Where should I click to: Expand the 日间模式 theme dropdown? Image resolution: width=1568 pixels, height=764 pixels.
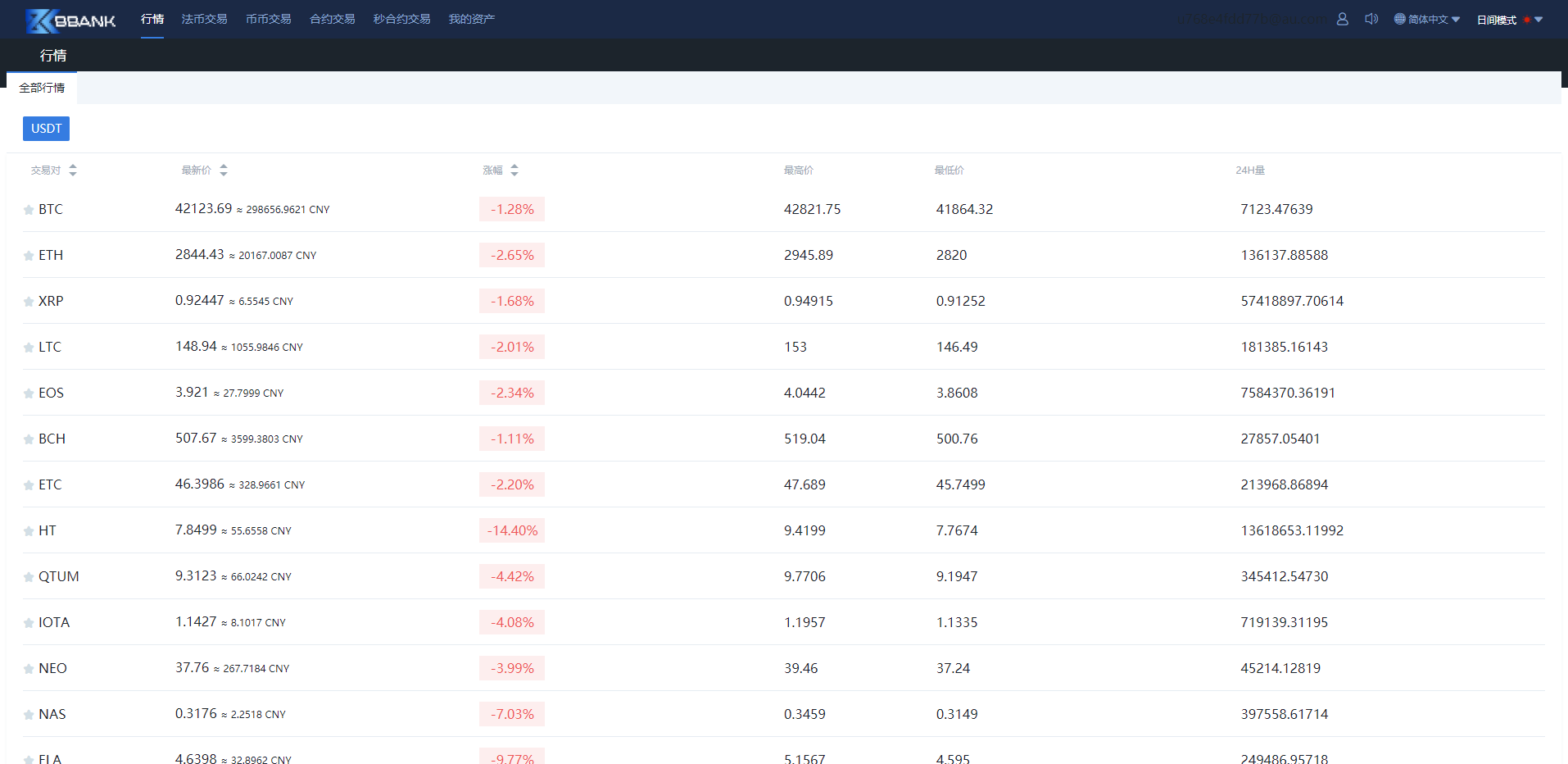1509,20
